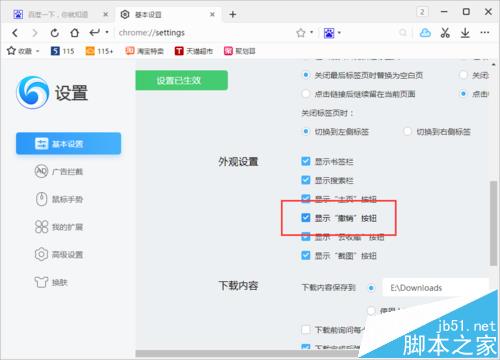Open 广告拦截 ad blocking settings

(59, 172)
